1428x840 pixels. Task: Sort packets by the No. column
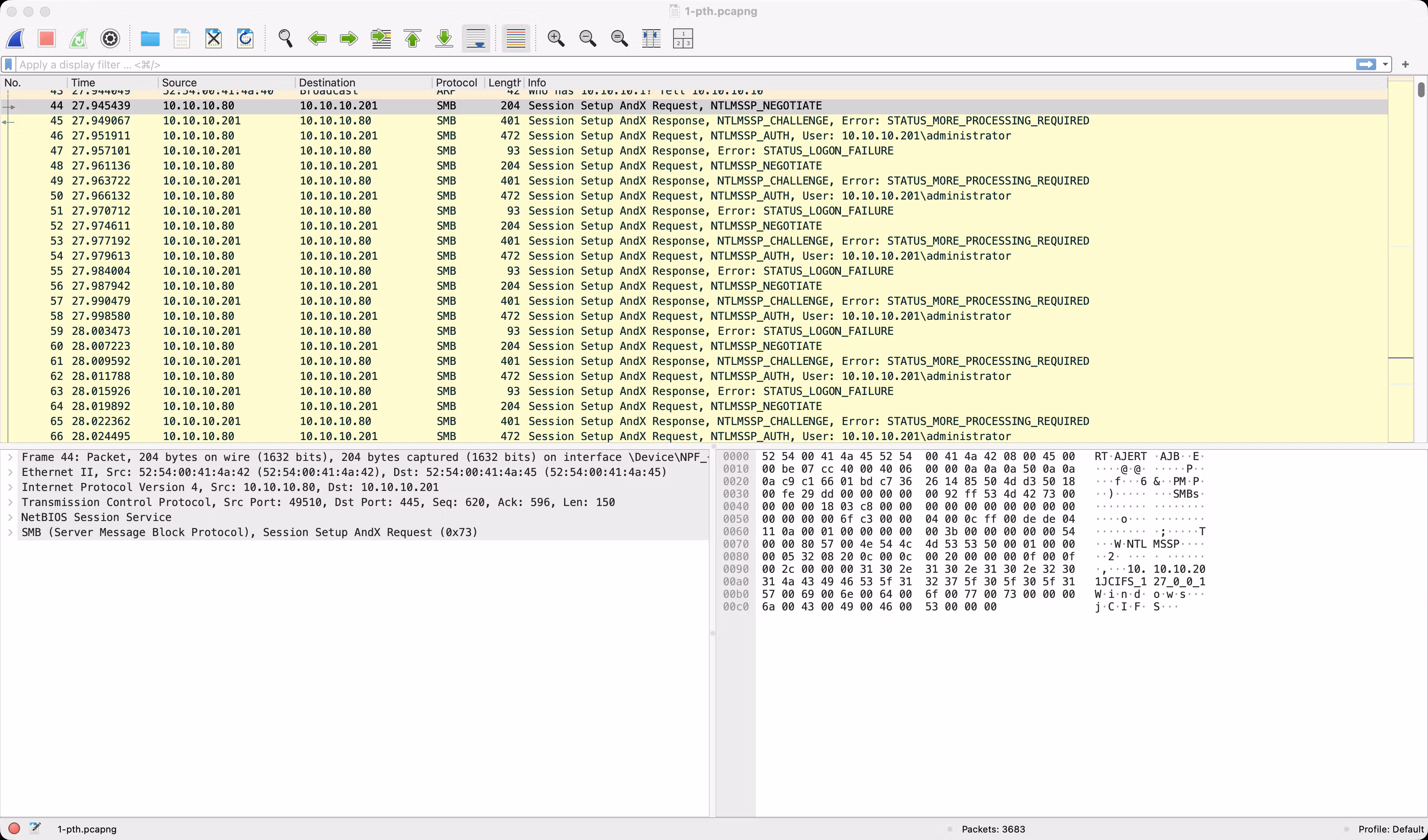pos(34,83)
